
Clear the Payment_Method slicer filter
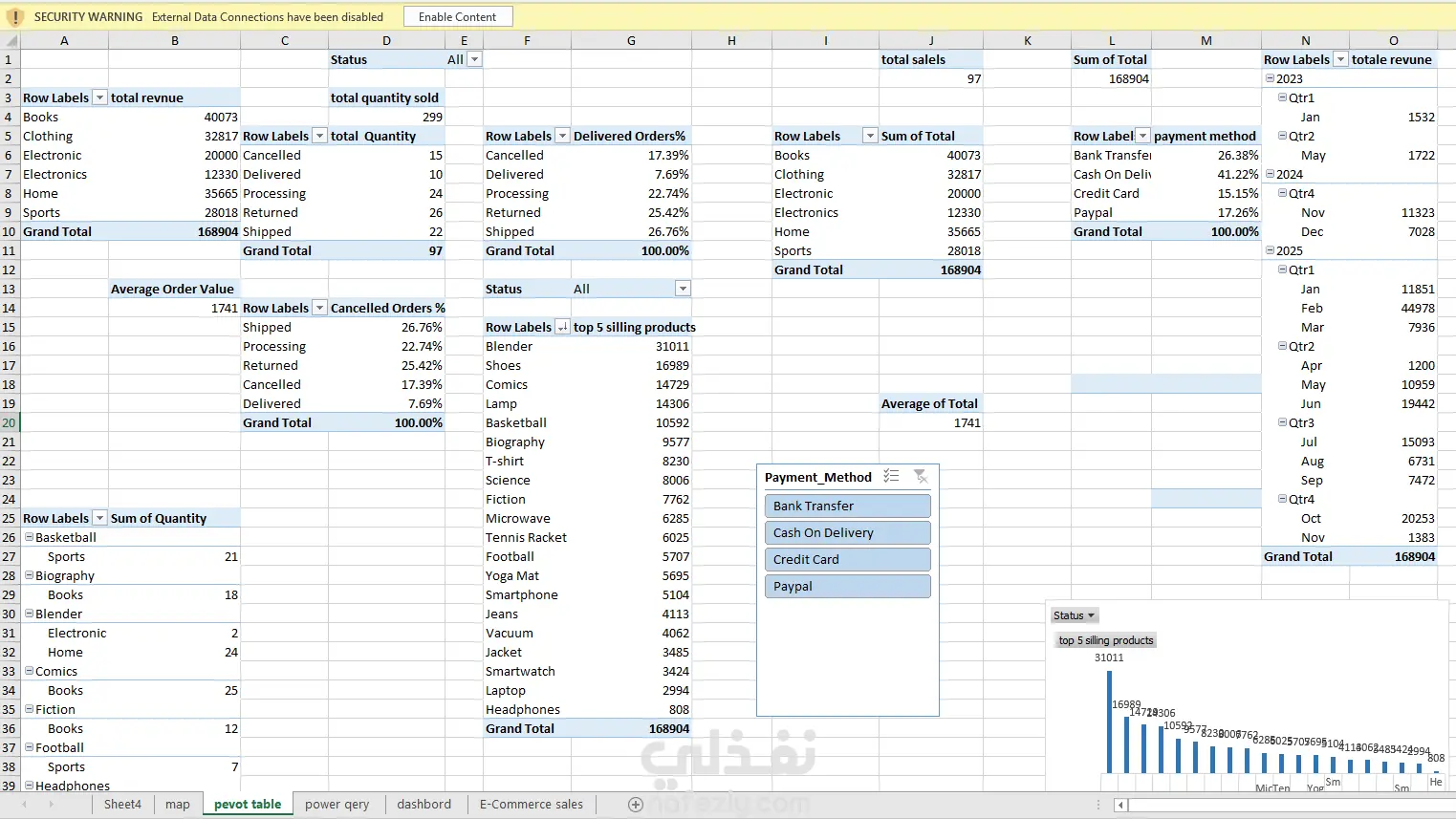point(920,476)
